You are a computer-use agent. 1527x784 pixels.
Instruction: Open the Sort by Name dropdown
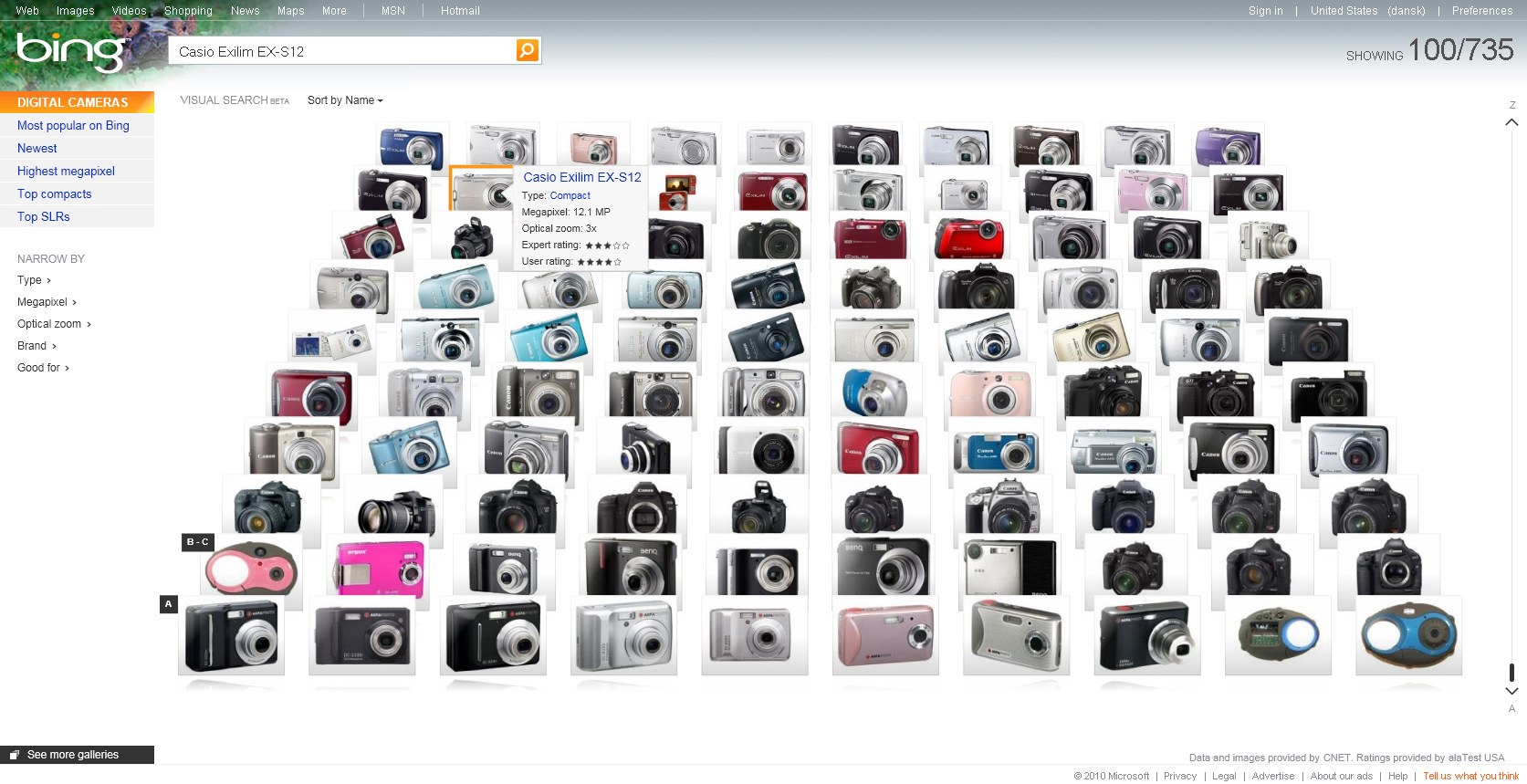[345, 100]
